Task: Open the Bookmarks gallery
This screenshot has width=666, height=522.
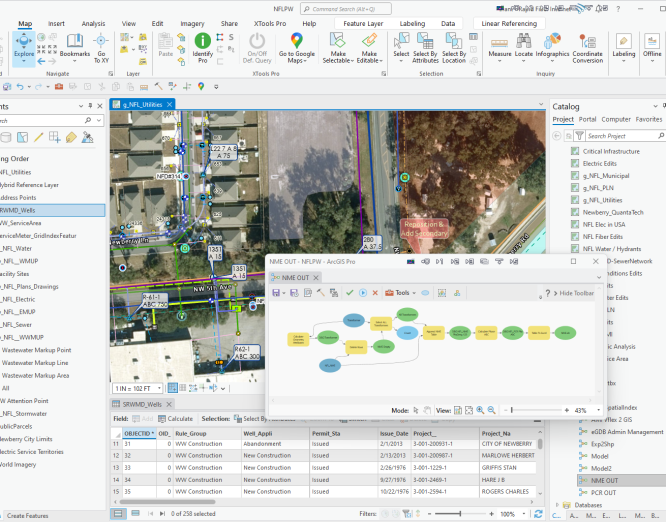Action: [75, 46]
